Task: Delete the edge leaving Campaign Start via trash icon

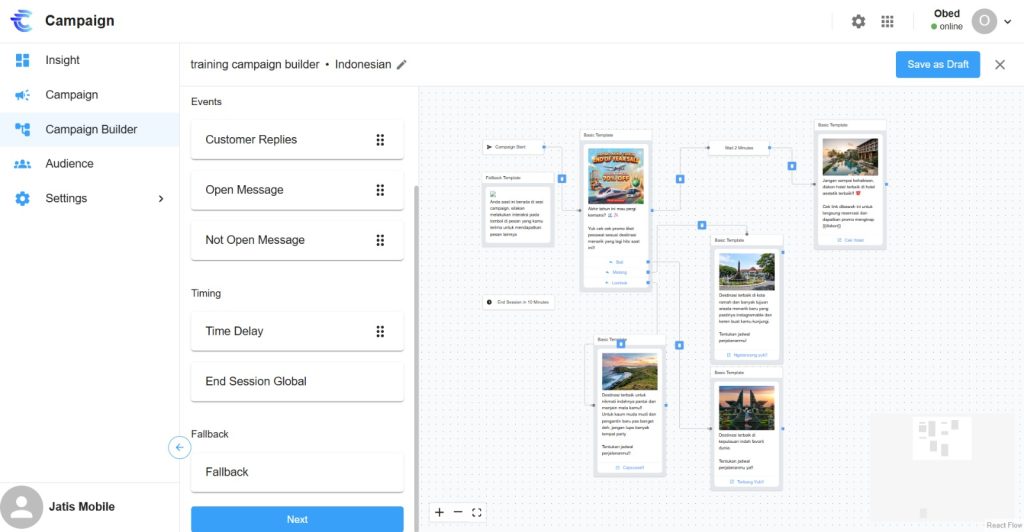Action: [562, 178]
